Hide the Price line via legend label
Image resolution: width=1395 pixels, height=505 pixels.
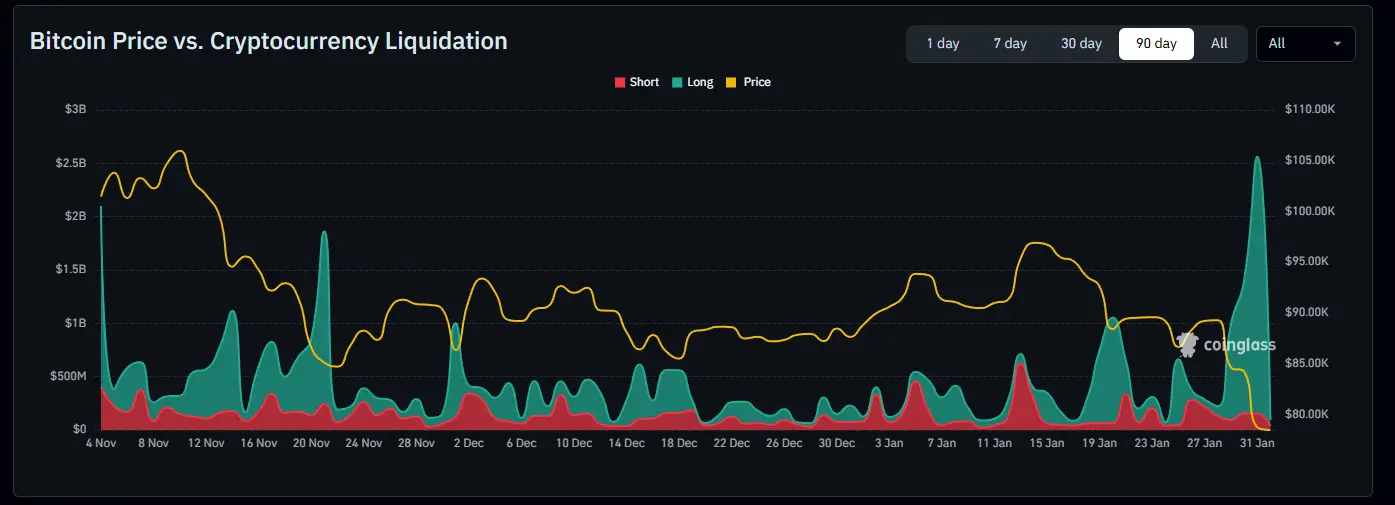[757, 82]
